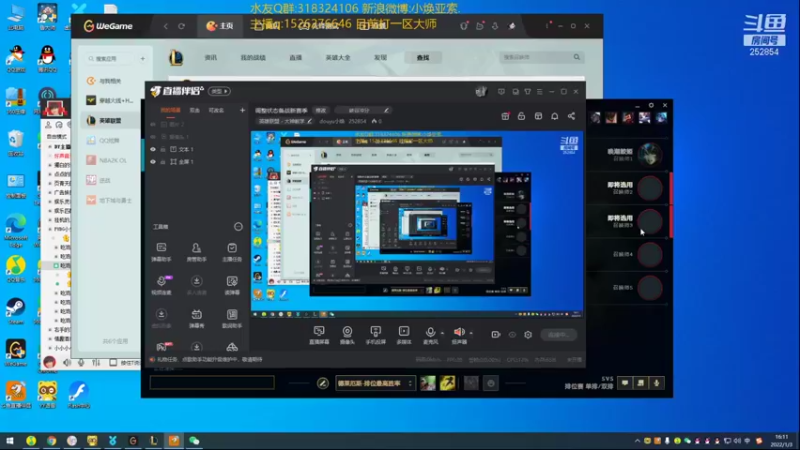The width and height of the screenshot is (800, 450).
Task: Hide the 文本 1 source layer
Action: pyautogui.click(x=153, y=149)
